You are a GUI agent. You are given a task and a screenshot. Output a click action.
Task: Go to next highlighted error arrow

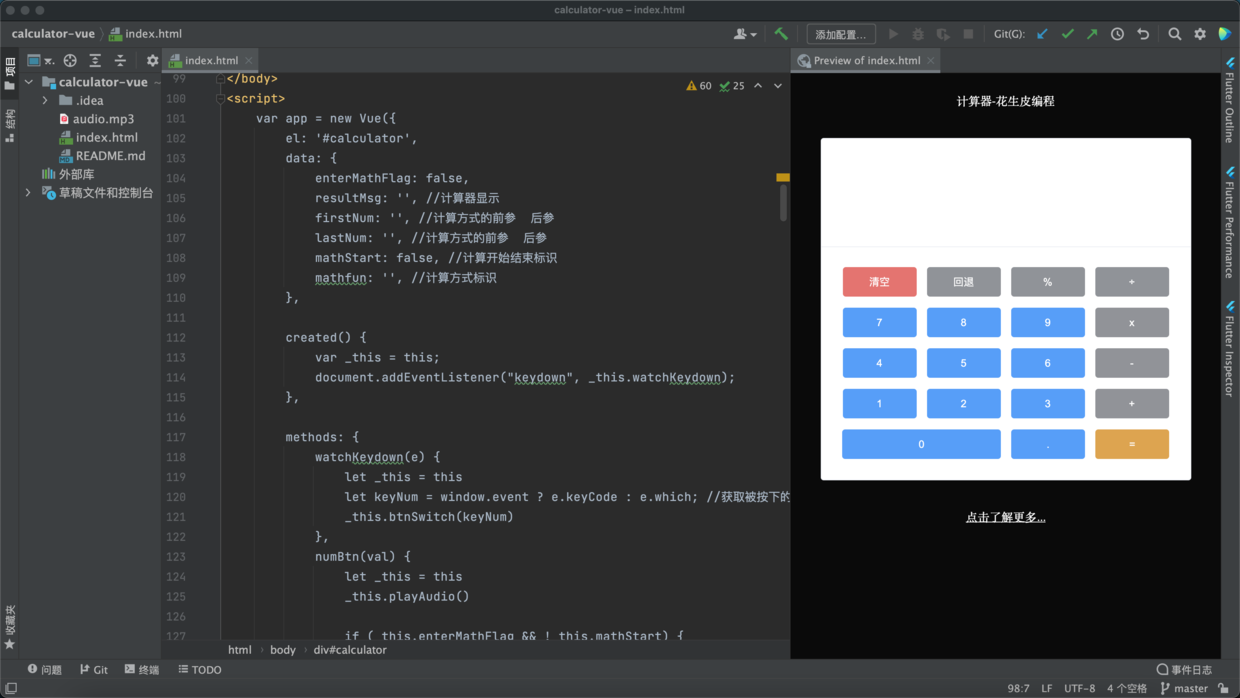(778, 86)
